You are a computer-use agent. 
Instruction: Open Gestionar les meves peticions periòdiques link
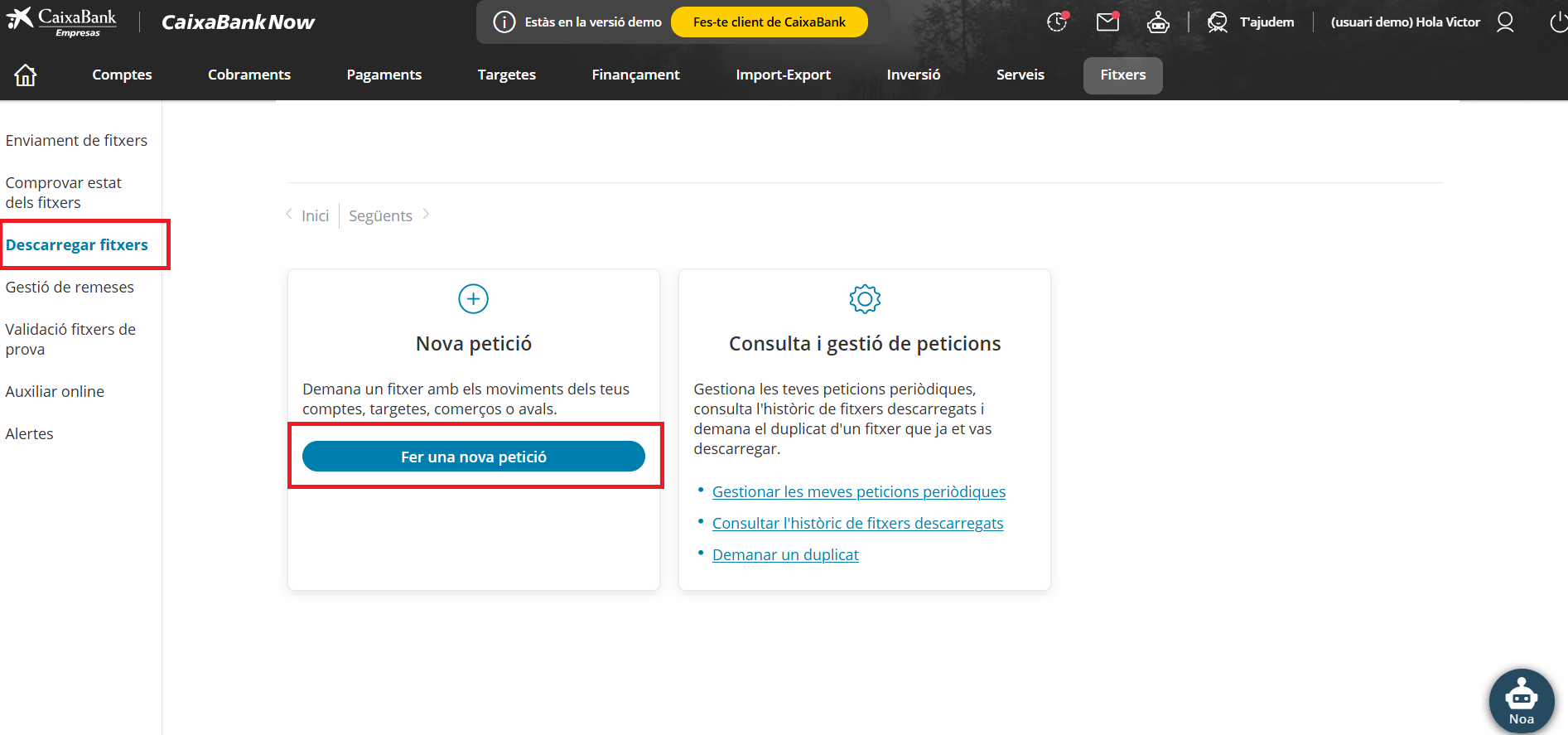pyautogui.click(x=858, y=491)
